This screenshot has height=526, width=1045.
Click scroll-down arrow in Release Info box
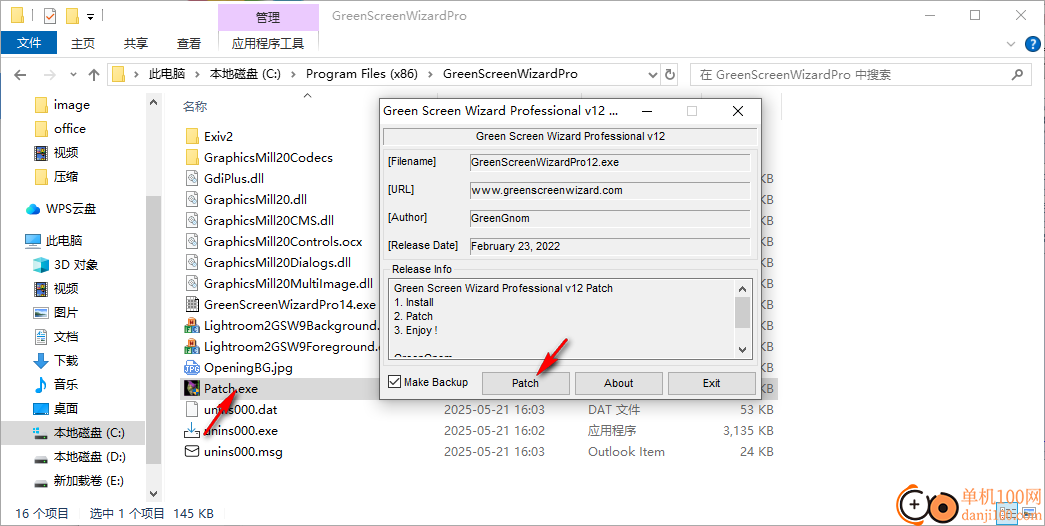pyautogui.click(x=742, y=350)
